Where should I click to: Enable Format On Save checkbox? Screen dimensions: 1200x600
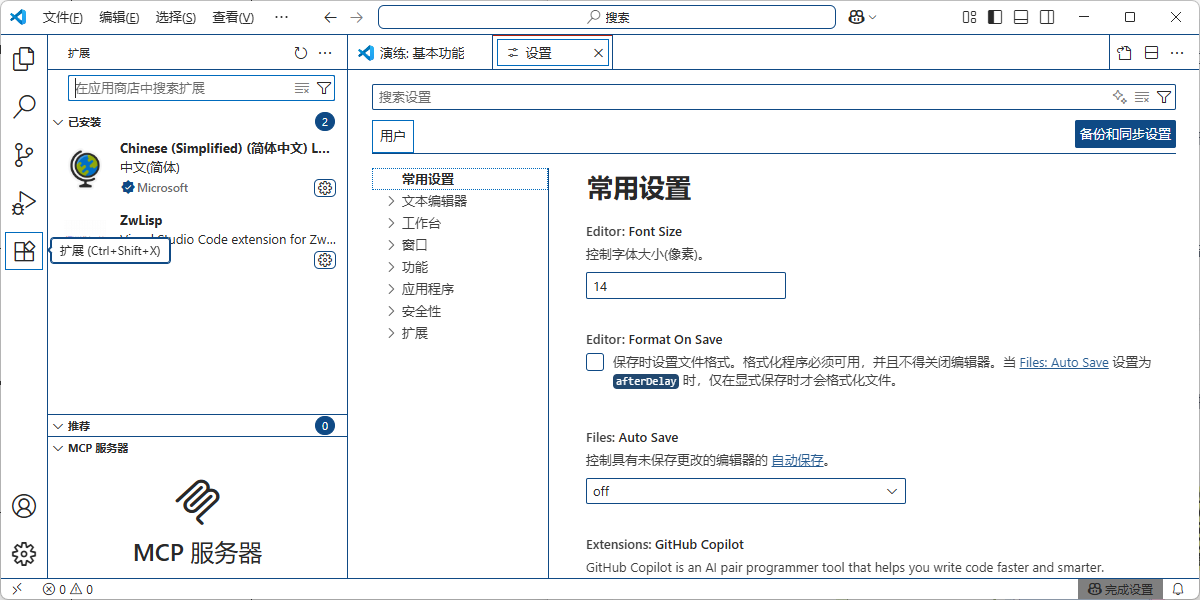(x=595, y=362)
